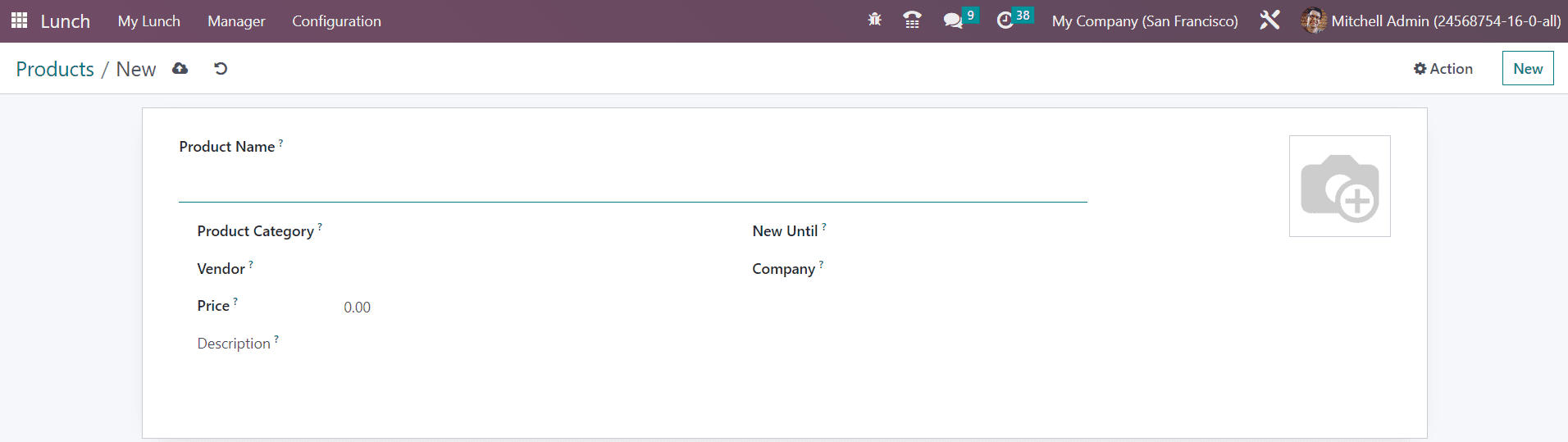
Task: Click the Product Name input field
Action: [633, 182]
